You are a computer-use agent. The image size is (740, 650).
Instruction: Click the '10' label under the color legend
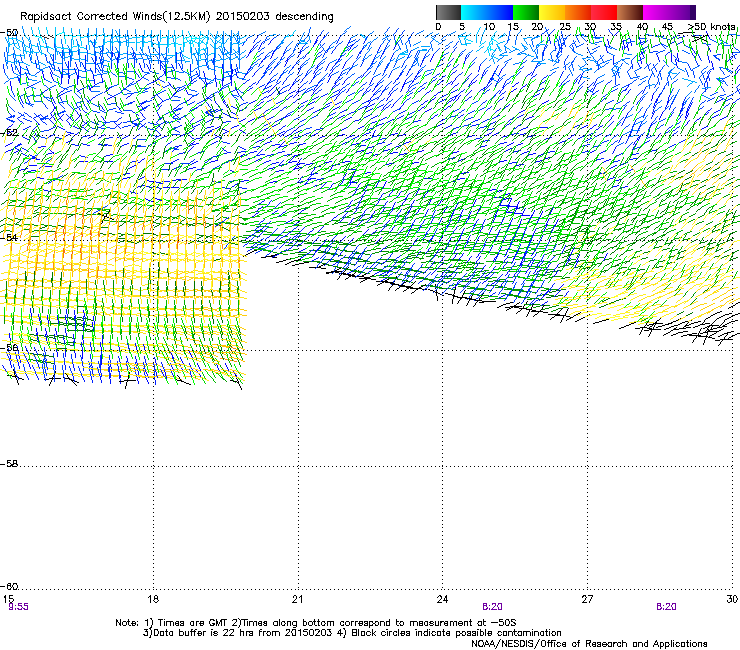[489, 27]
